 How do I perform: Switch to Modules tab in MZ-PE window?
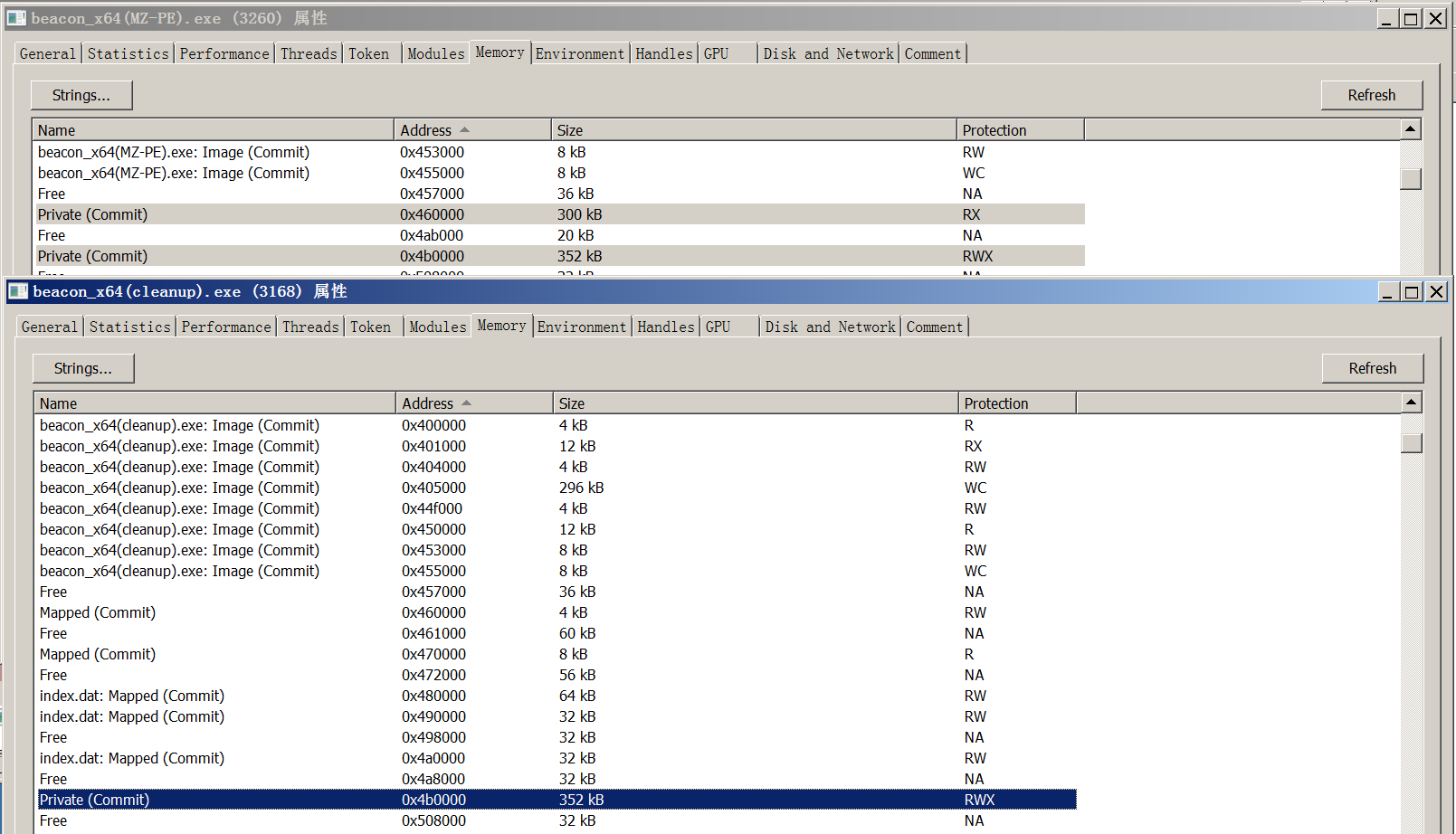(435, 53)
